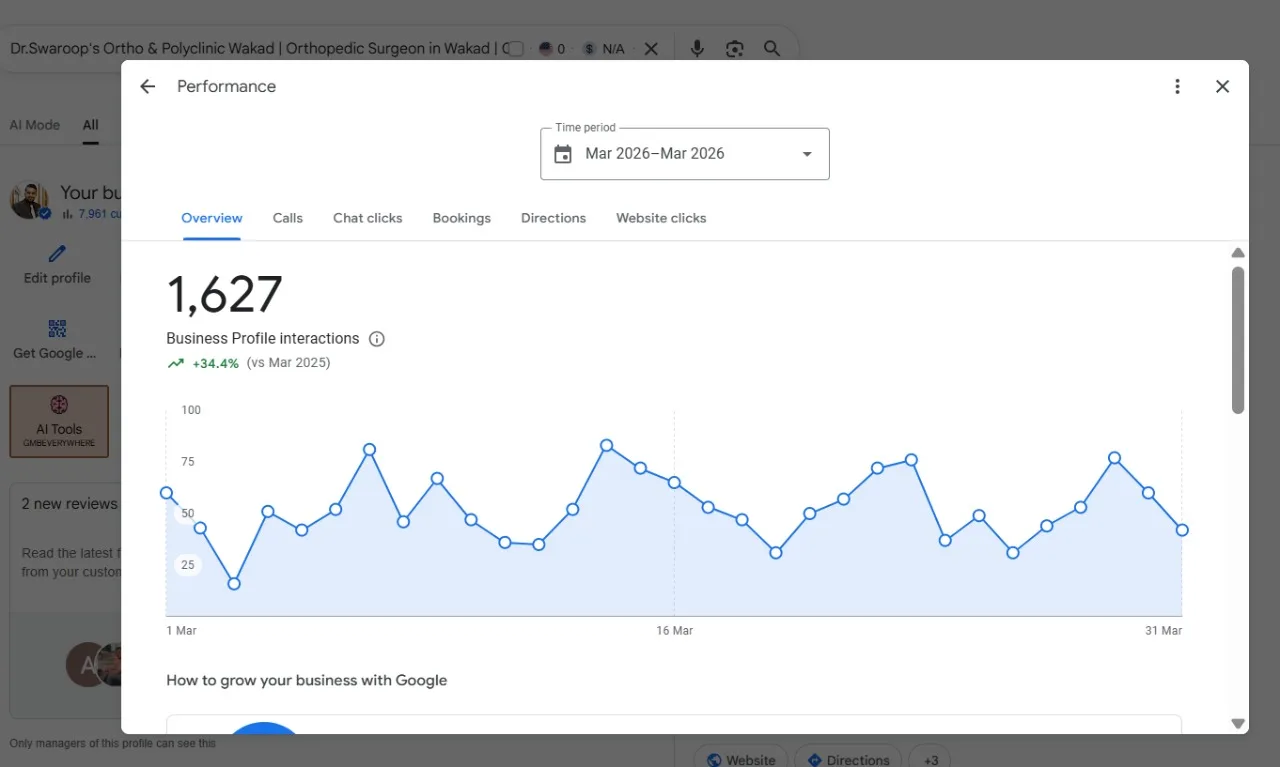The image size is (1280, 767).
Task: Click the calendar icon in Time period
Action: coord(563,154)
